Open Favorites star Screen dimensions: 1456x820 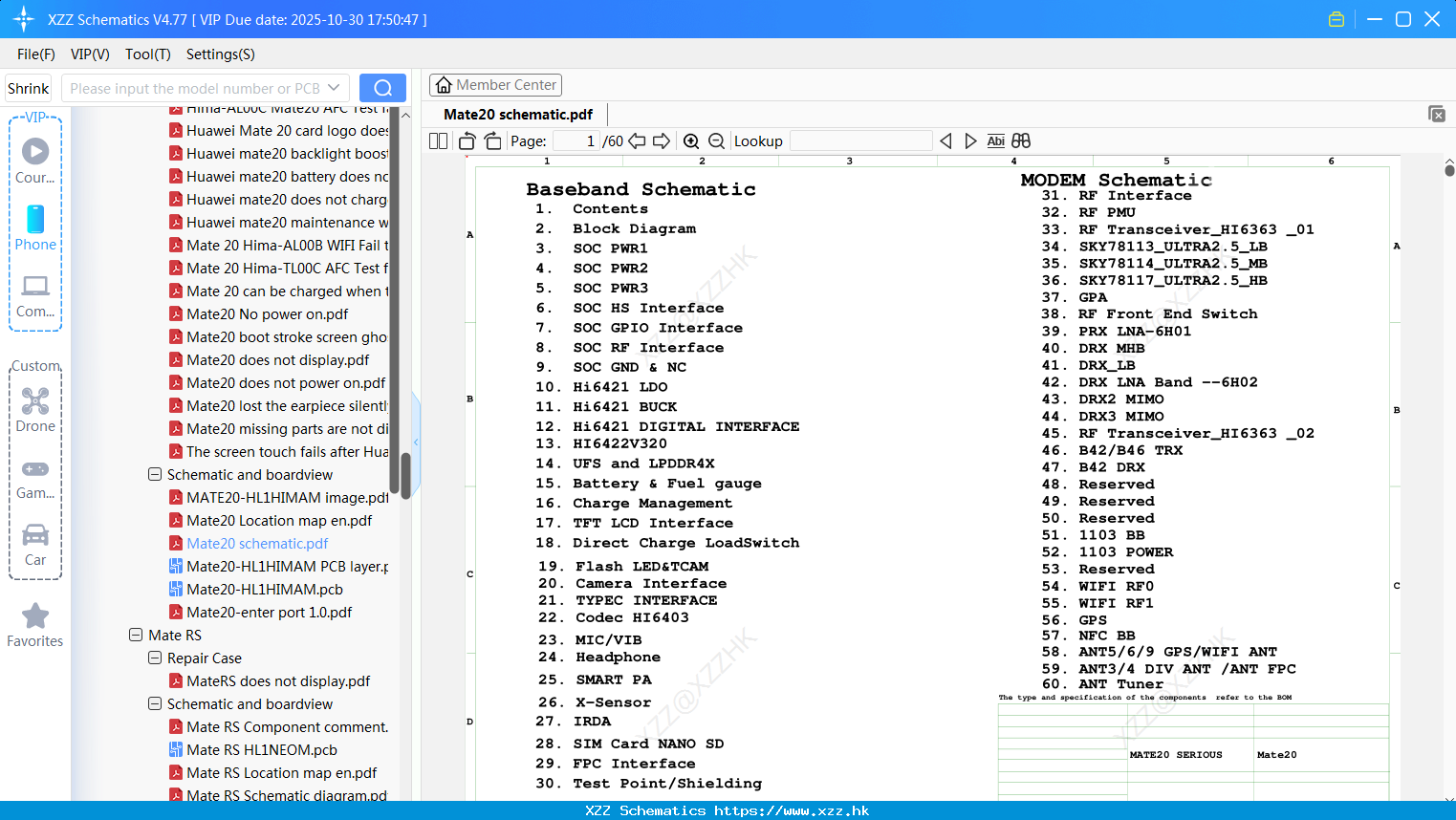click(x=35, y=625)
